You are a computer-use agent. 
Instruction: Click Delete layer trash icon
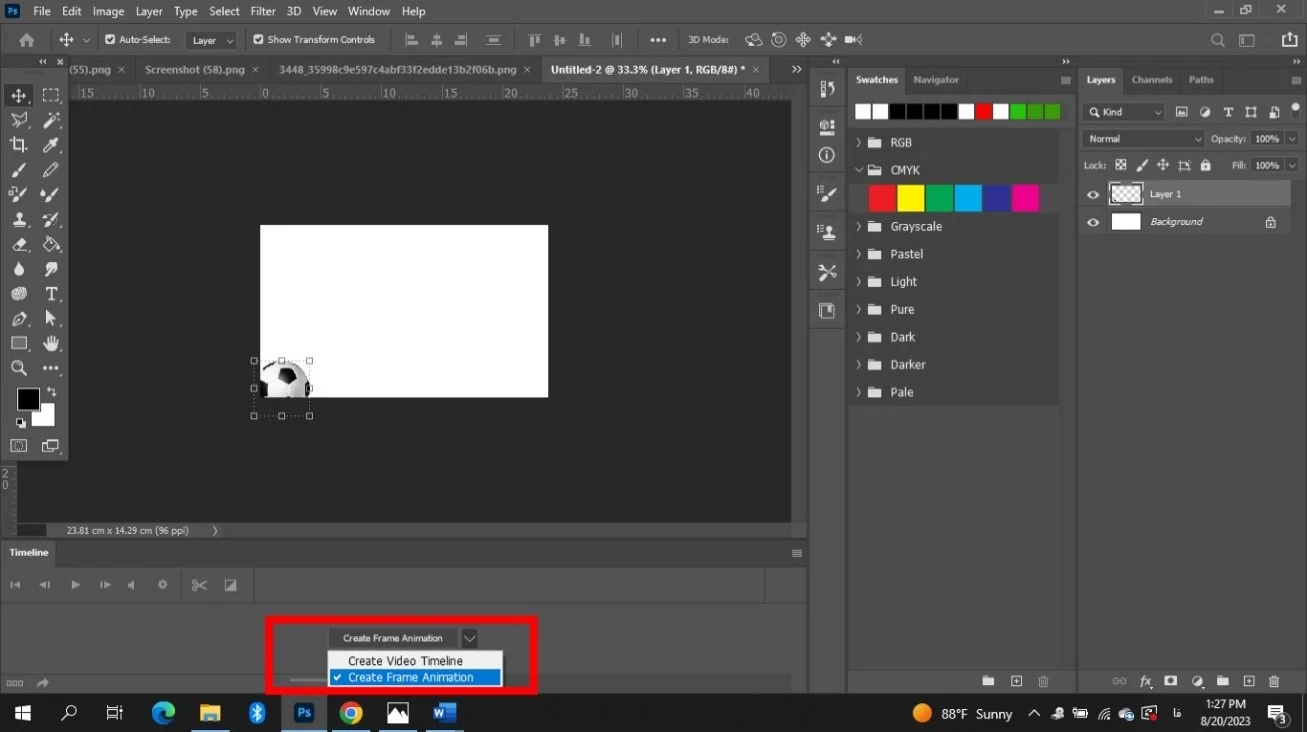click(1274, 681)
